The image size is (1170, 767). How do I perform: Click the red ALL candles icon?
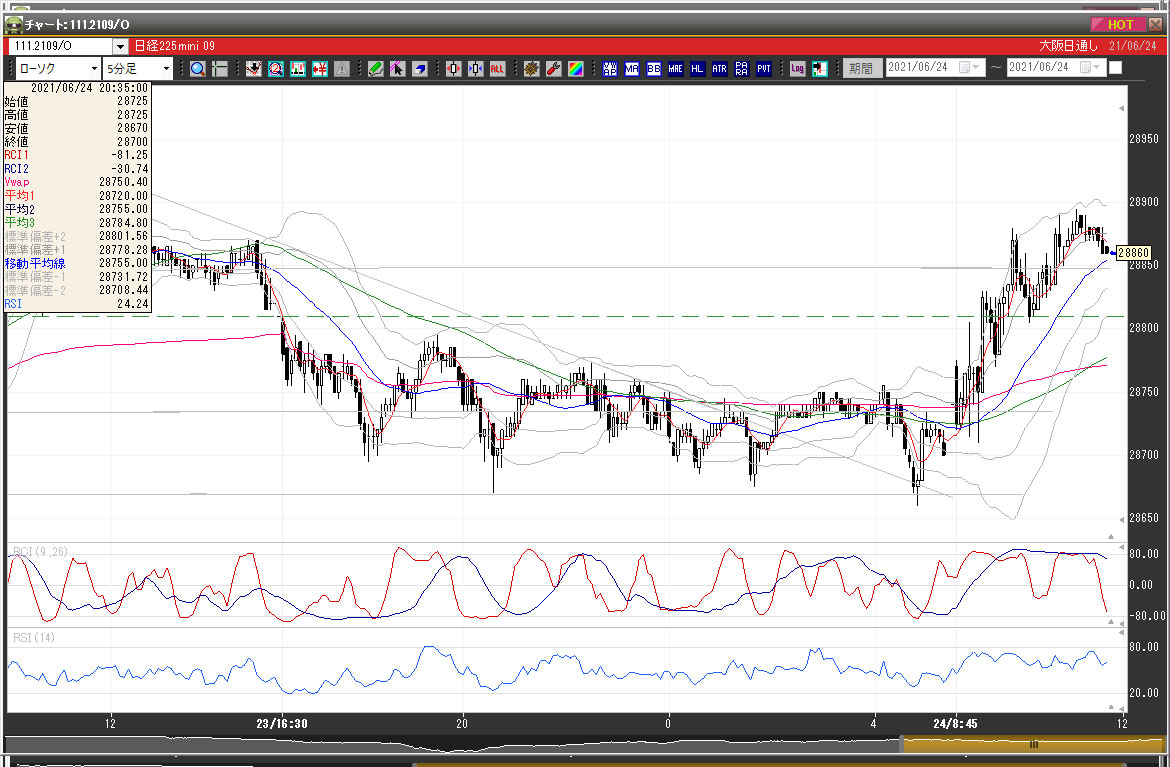(498, 69)
